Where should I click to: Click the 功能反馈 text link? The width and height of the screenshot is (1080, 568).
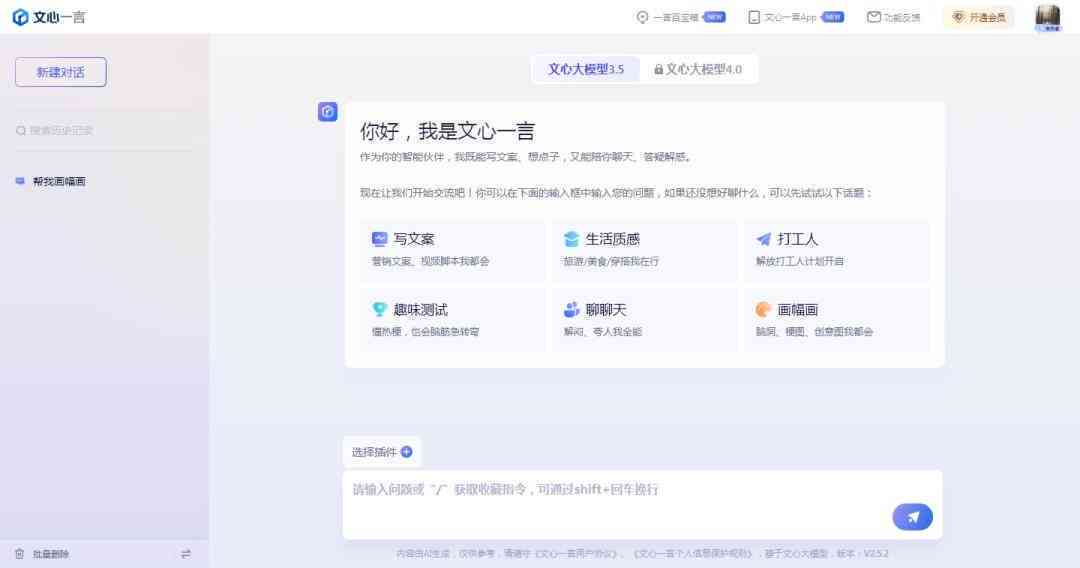pos(902,17)
